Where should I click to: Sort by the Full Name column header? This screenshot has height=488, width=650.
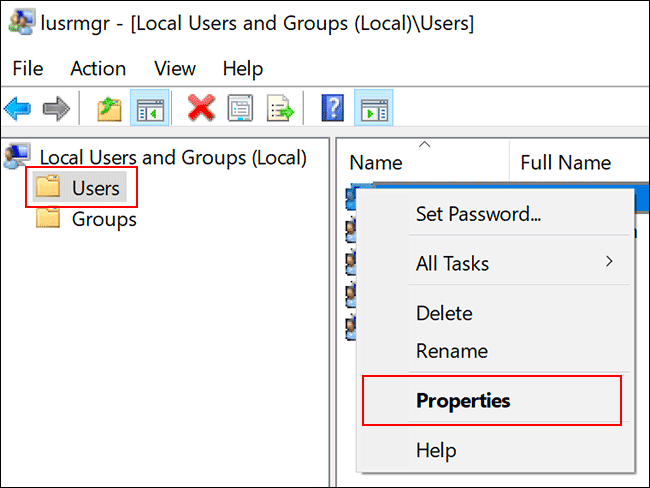565,163
